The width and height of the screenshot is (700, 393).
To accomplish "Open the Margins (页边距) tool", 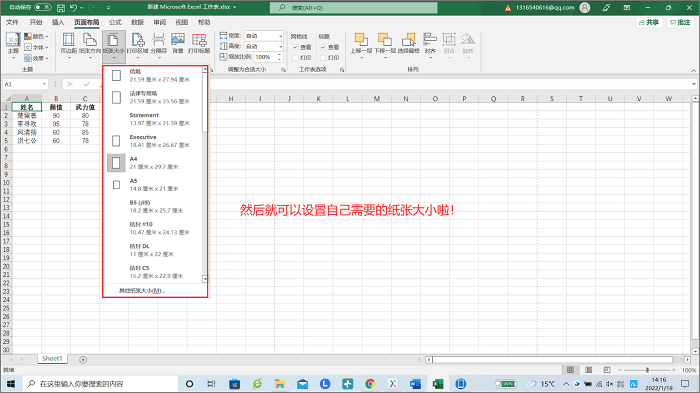I will coord(68,44).
